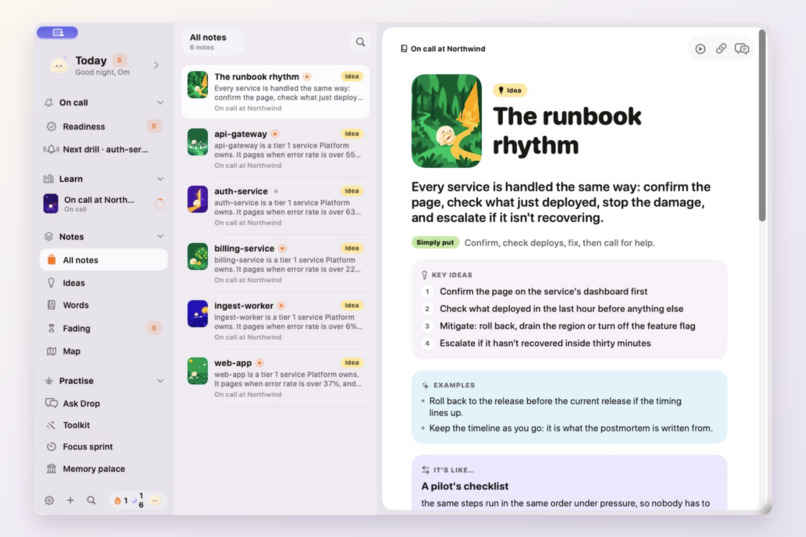Play the note with the play button

tap(700, 49)
